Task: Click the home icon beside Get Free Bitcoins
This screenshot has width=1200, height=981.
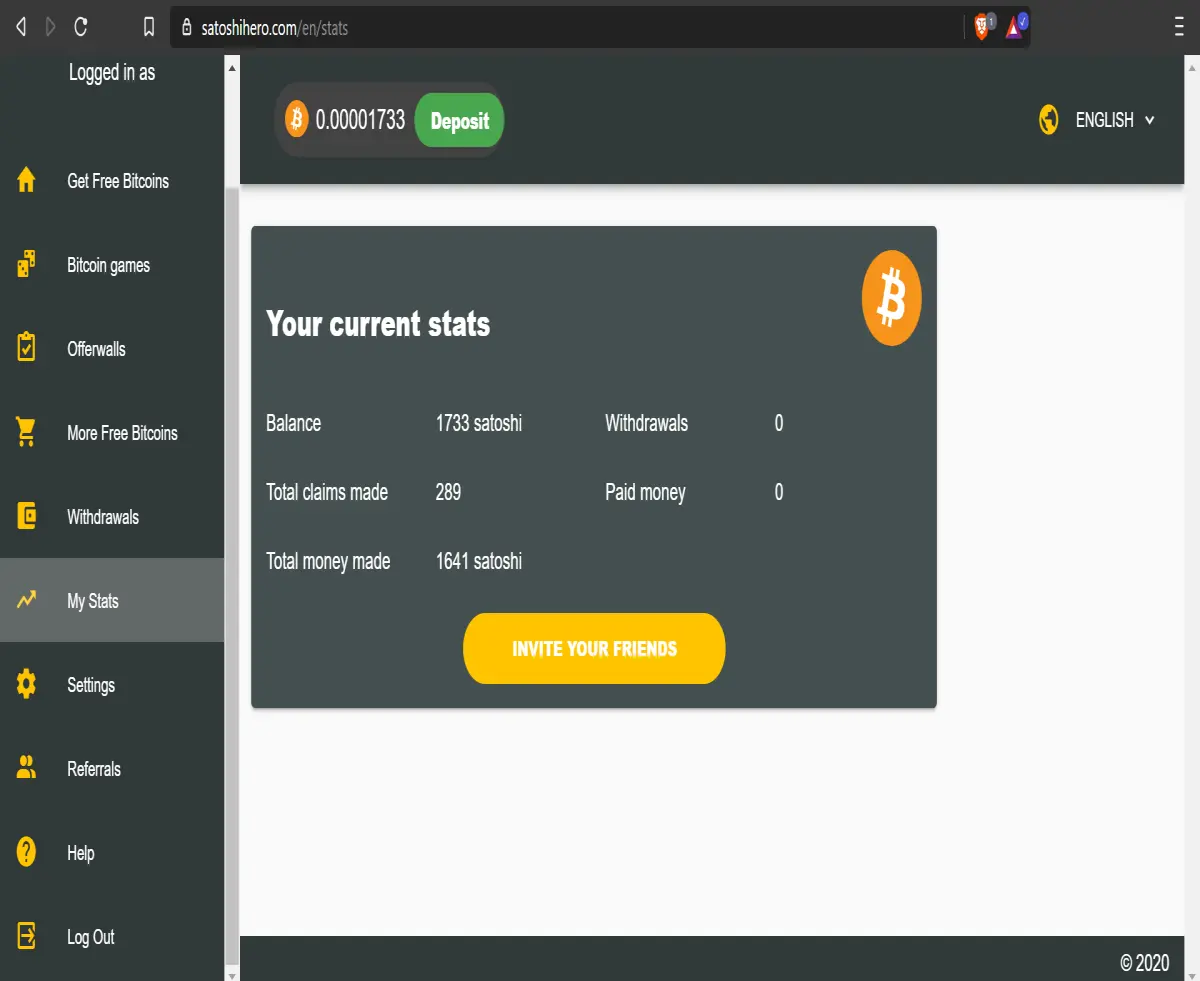Action: click(27, 181)
